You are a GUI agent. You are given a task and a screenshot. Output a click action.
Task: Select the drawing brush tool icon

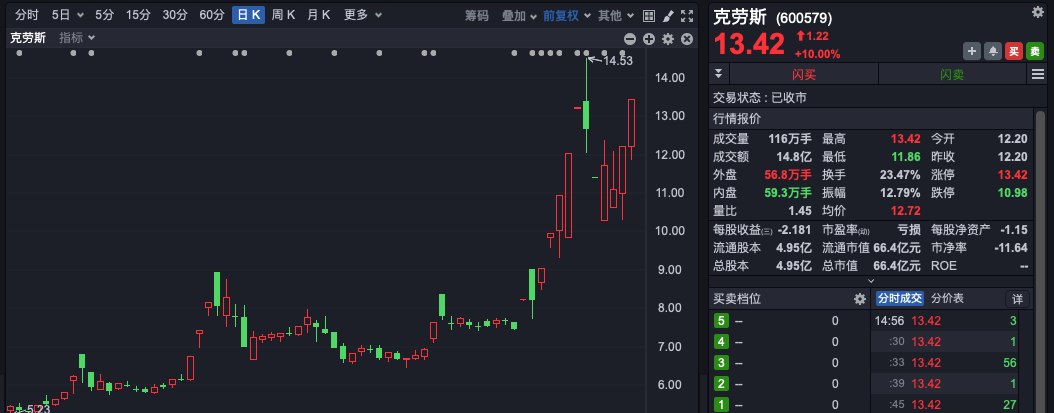coord(667,16)
